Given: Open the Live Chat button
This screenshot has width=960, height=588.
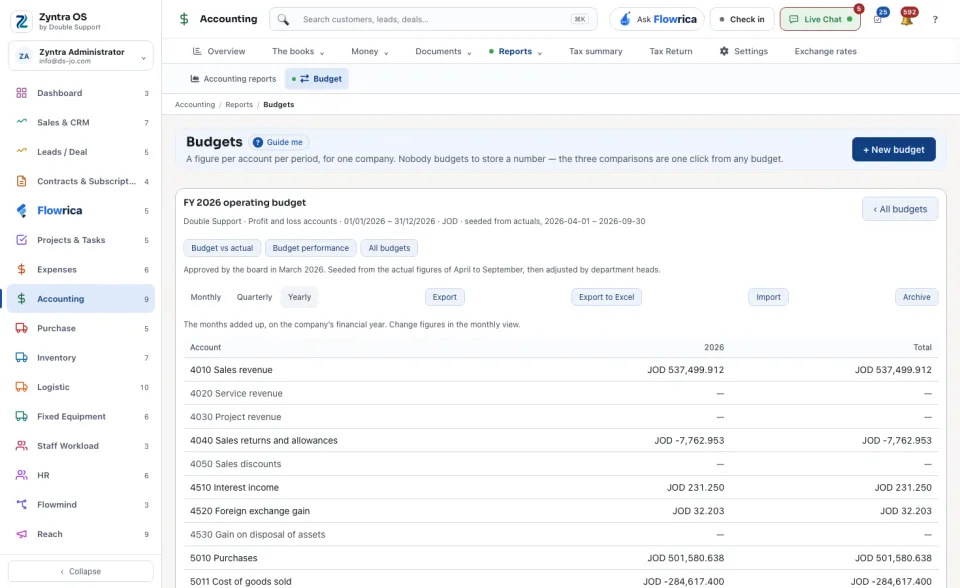Looking at the screenshot, I should coord(820,20).
